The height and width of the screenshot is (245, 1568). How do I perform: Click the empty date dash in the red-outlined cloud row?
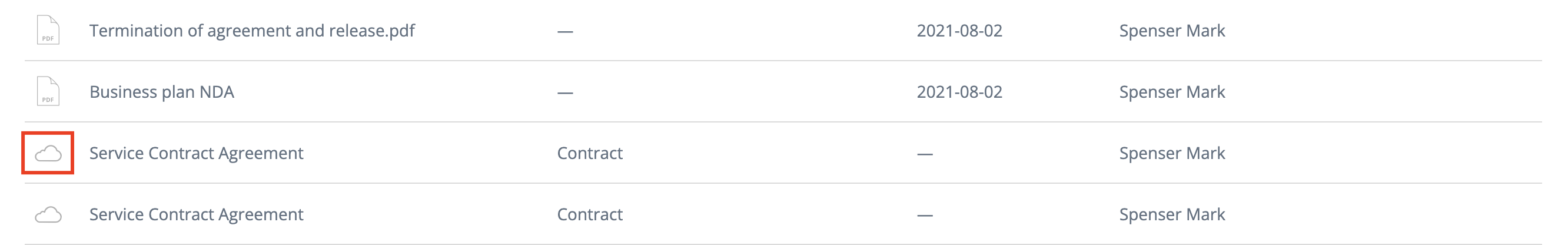tap(925, 154)
